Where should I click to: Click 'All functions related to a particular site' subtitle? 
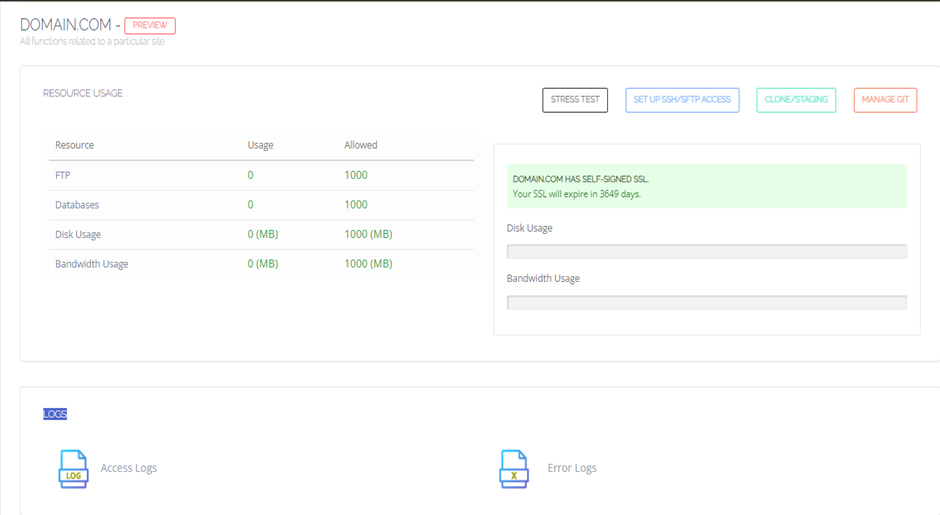pyautogui.click(x=93, y=41)
